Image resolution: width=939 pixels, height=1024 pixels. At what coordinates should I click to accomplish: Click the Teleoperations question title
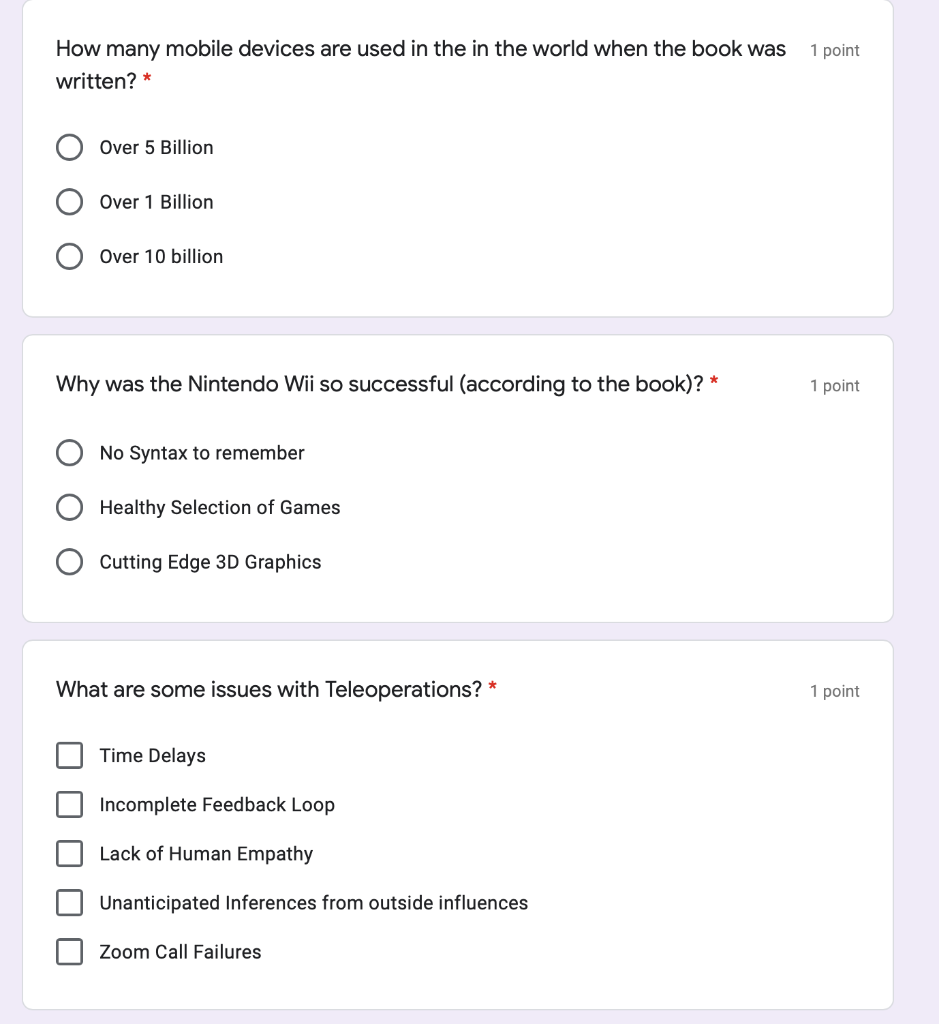click(x=268, y=690)
